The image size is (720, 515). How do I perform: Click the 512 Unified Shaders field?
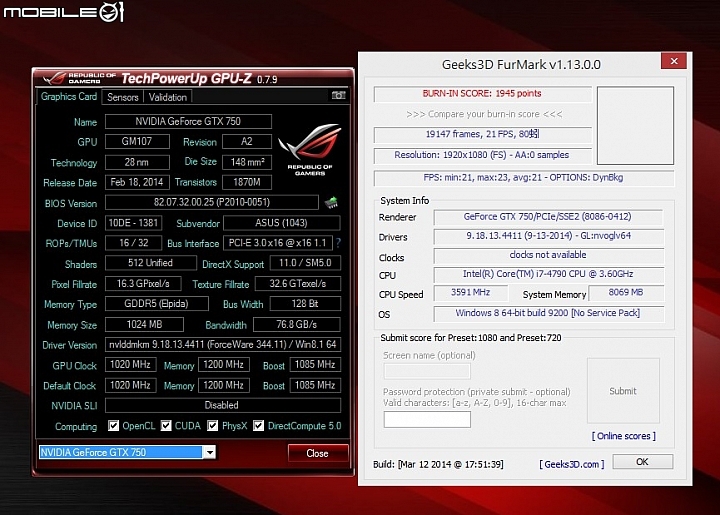(151, 263)
